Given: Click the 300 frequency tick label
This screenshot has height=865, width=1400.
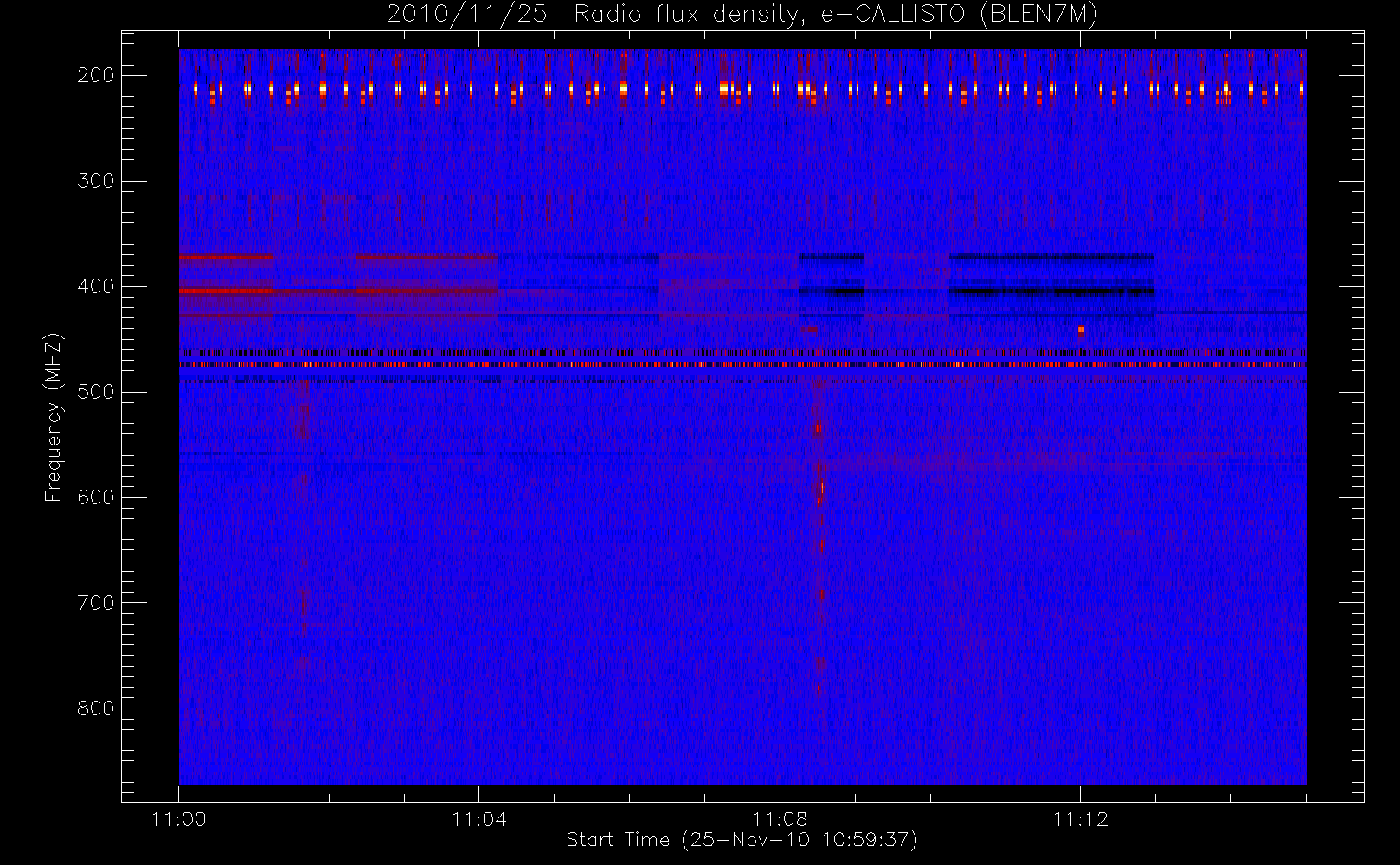Looking at the screenshot, I should click(96, 181).
